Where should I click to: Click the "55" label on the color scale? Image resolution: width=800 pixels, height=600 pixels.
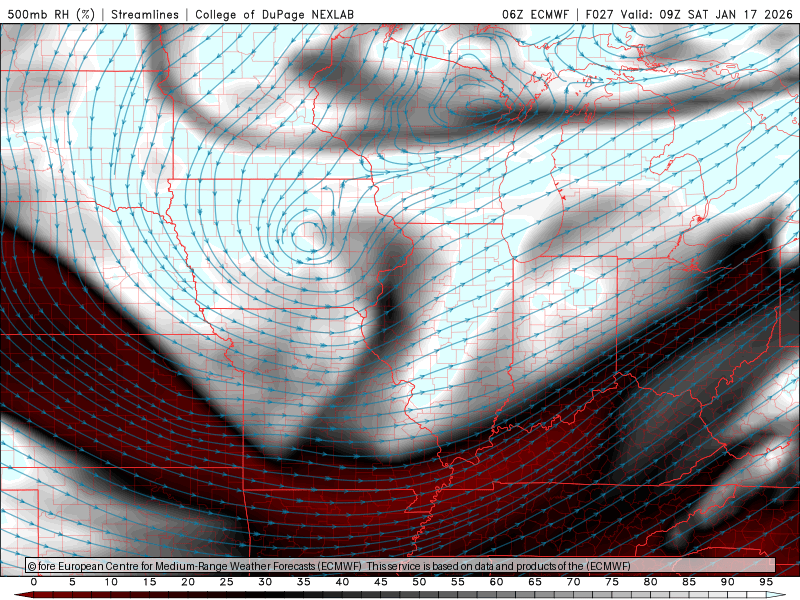[x=458, y=582]
